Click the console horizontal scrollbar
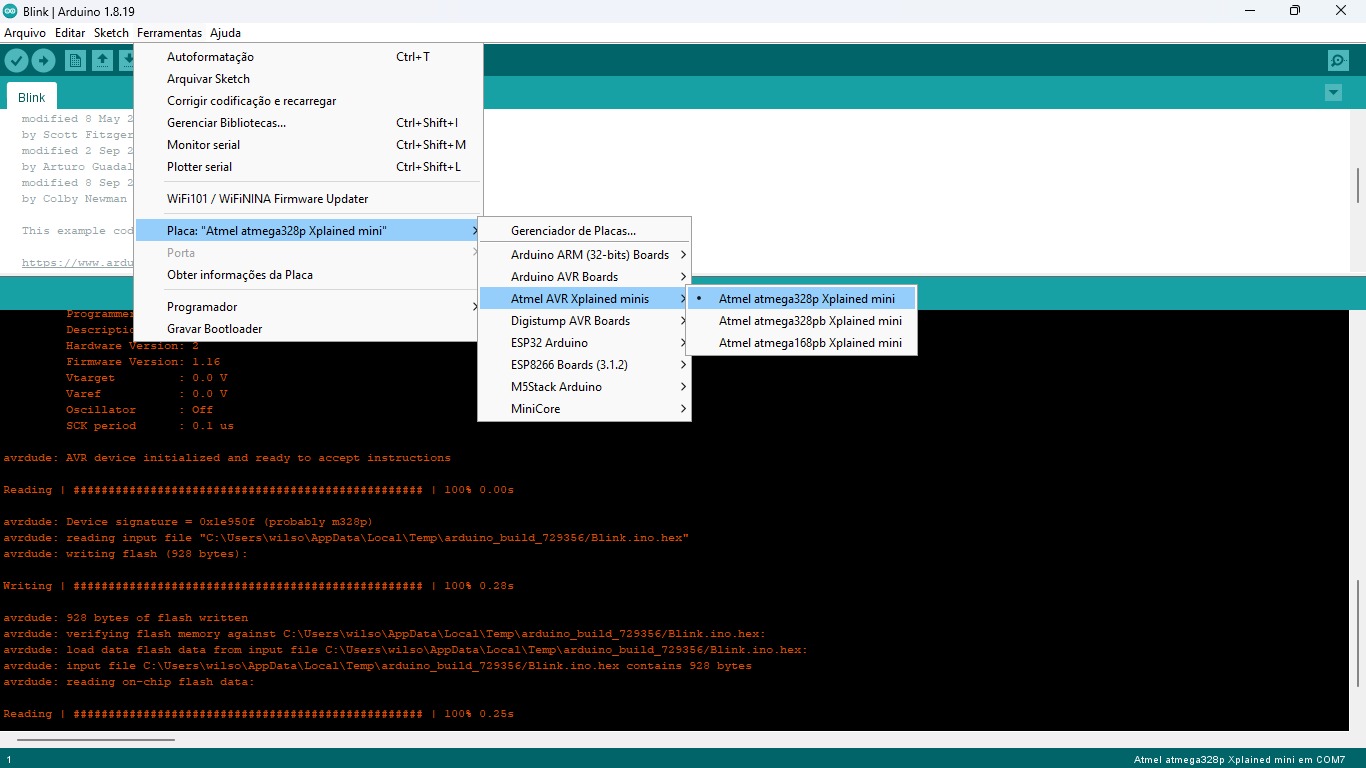This screenshot has width=1366, height=768. 96,740
